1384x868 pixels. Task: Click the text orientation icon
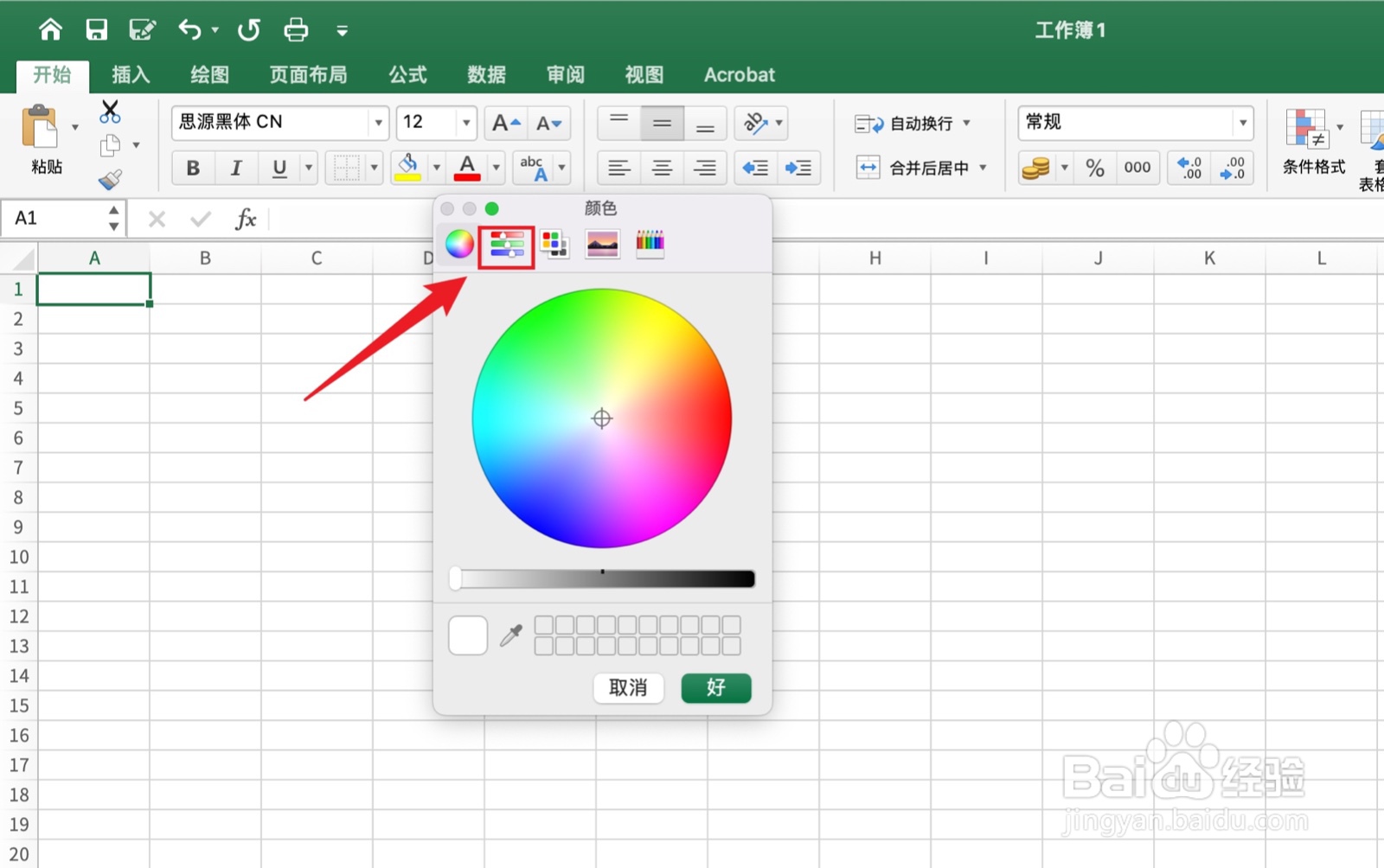755,124
